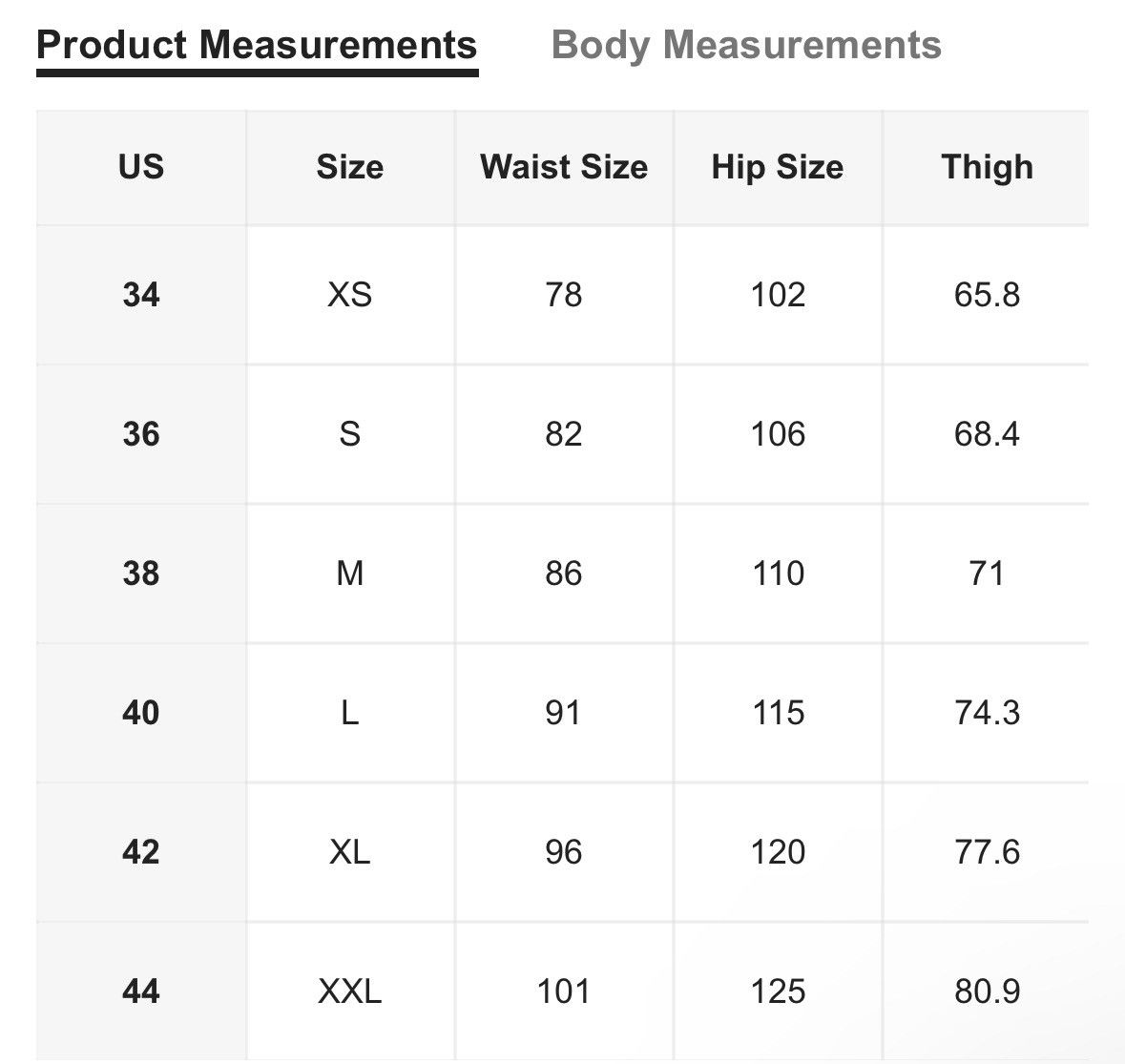Select the M size cell
Screen dimensions: 1125x1064
(350, 574)
